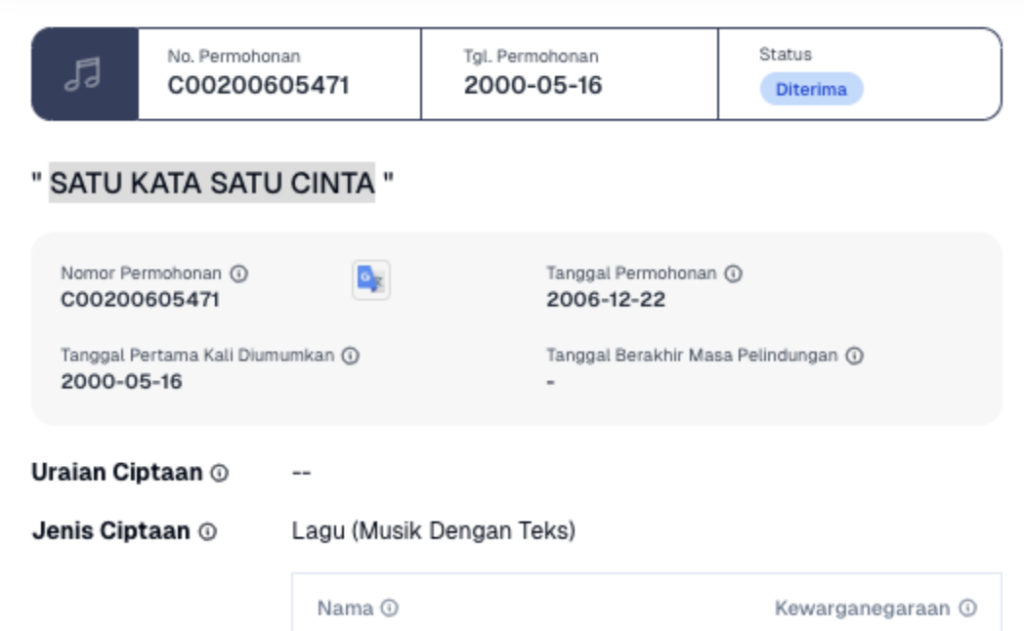Click the Tgl. Permohonan header label
The height and width of the screenshot is (631, 1024).
tap(531, 56)
